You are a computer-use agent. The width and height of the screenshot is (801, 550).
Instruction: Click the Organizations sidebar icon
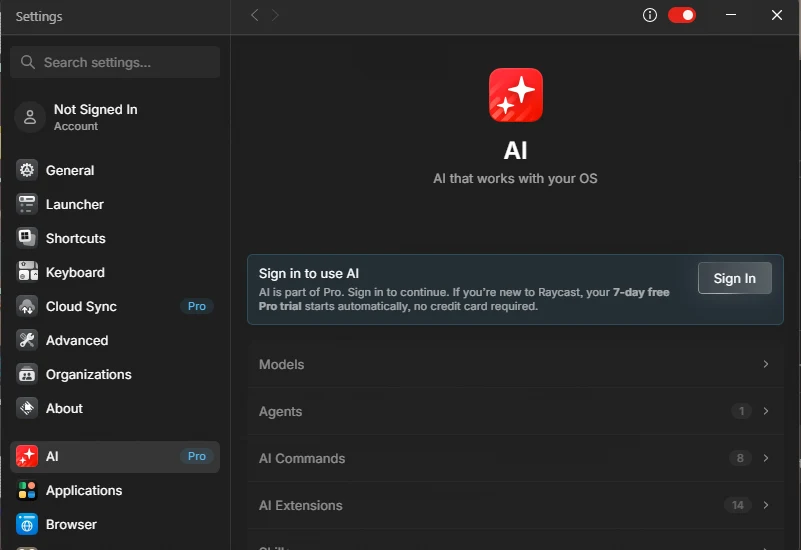pyautogui.click(x=27, y=374)
